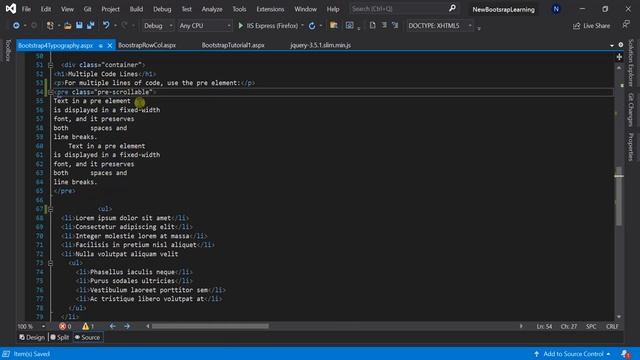Switch to Split view

click(60, 338)
